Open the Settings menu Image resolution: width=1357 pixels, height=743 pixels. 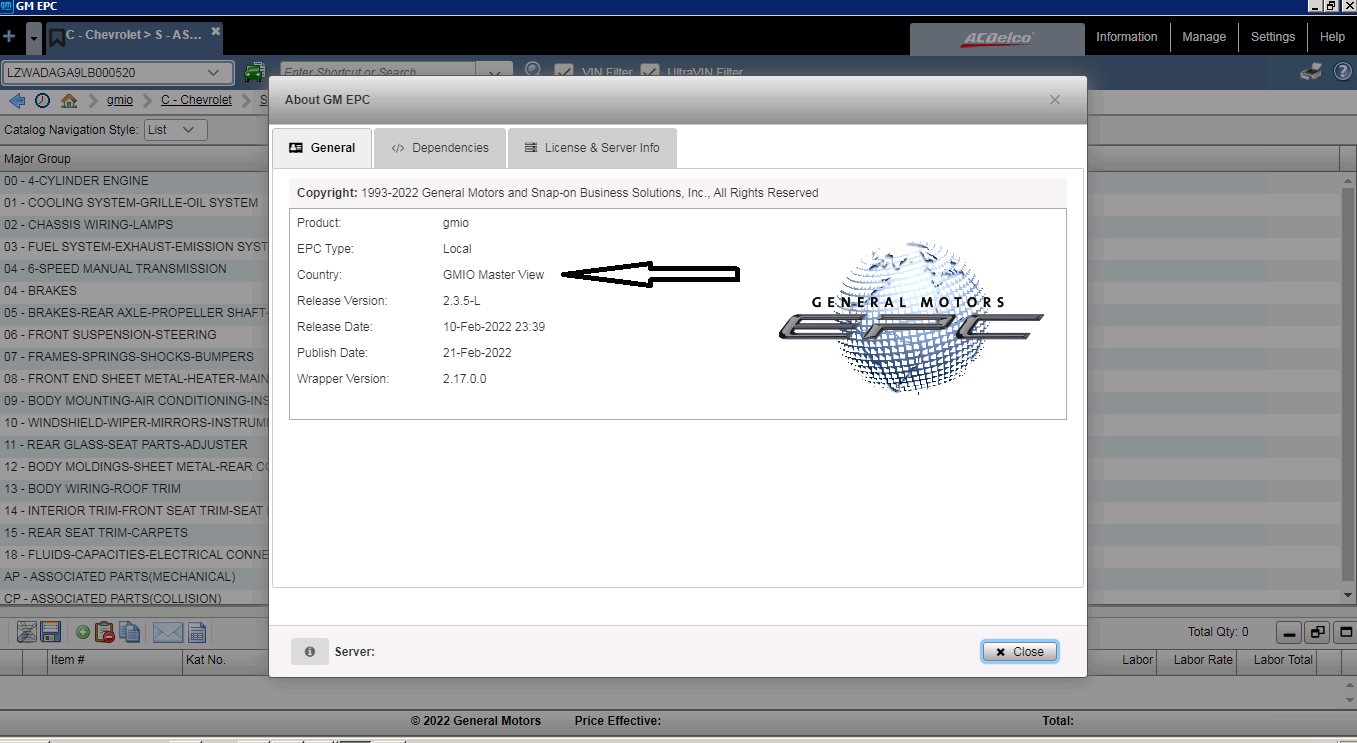[x=1273, y=37]
